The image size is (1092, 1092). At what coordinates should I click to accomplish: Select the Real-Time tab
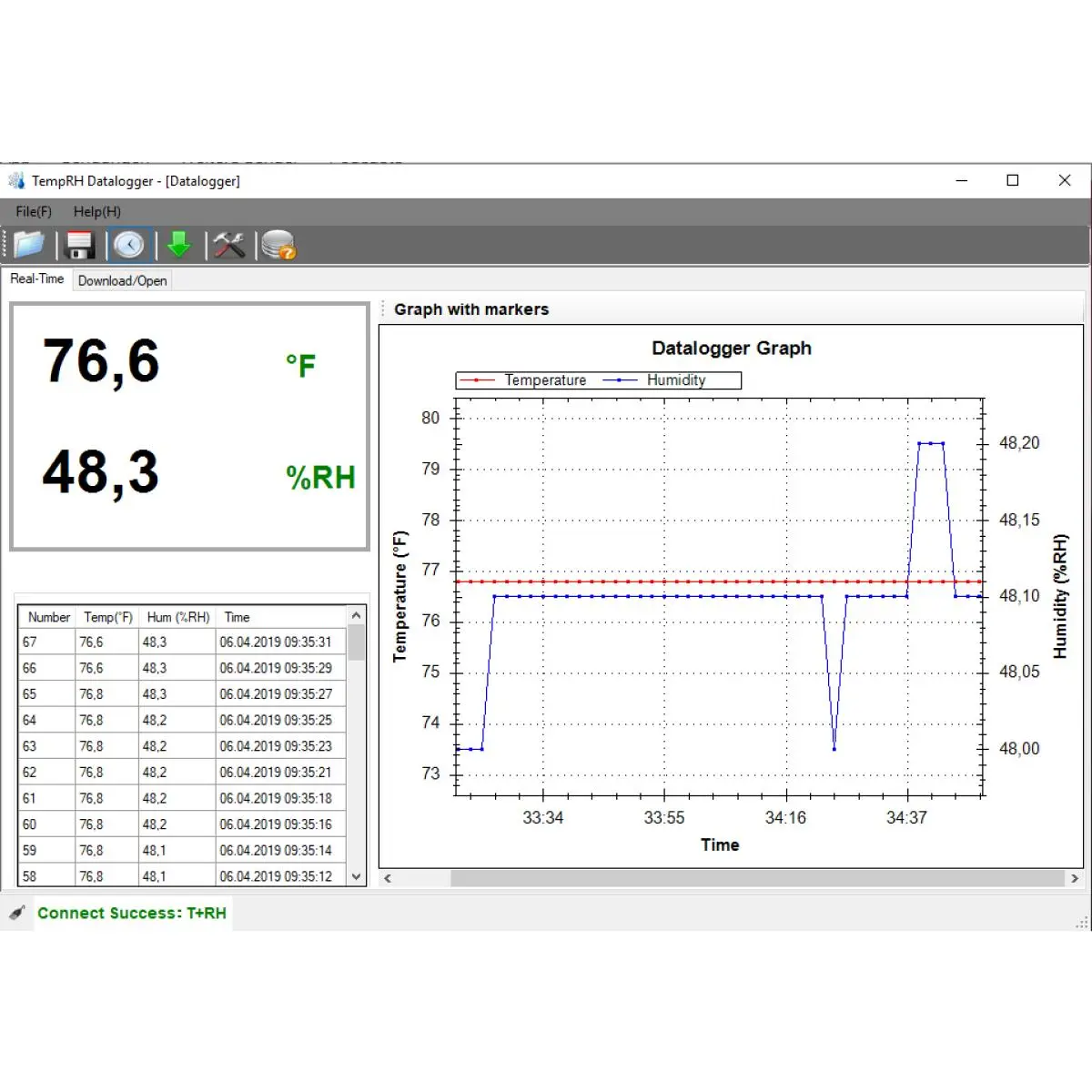click(36, 278)
